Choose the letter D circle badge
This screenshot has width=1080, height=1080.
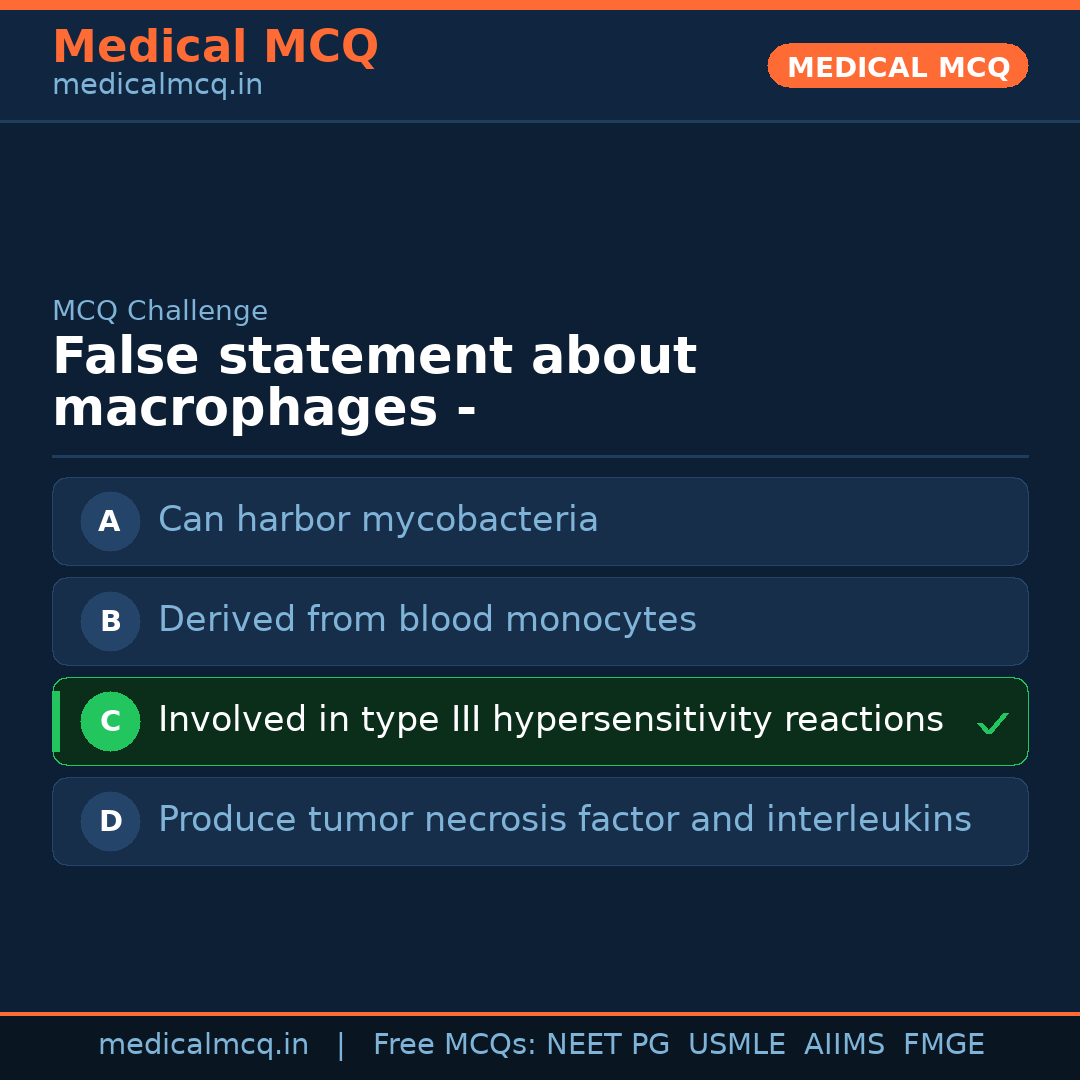(110, 821)
